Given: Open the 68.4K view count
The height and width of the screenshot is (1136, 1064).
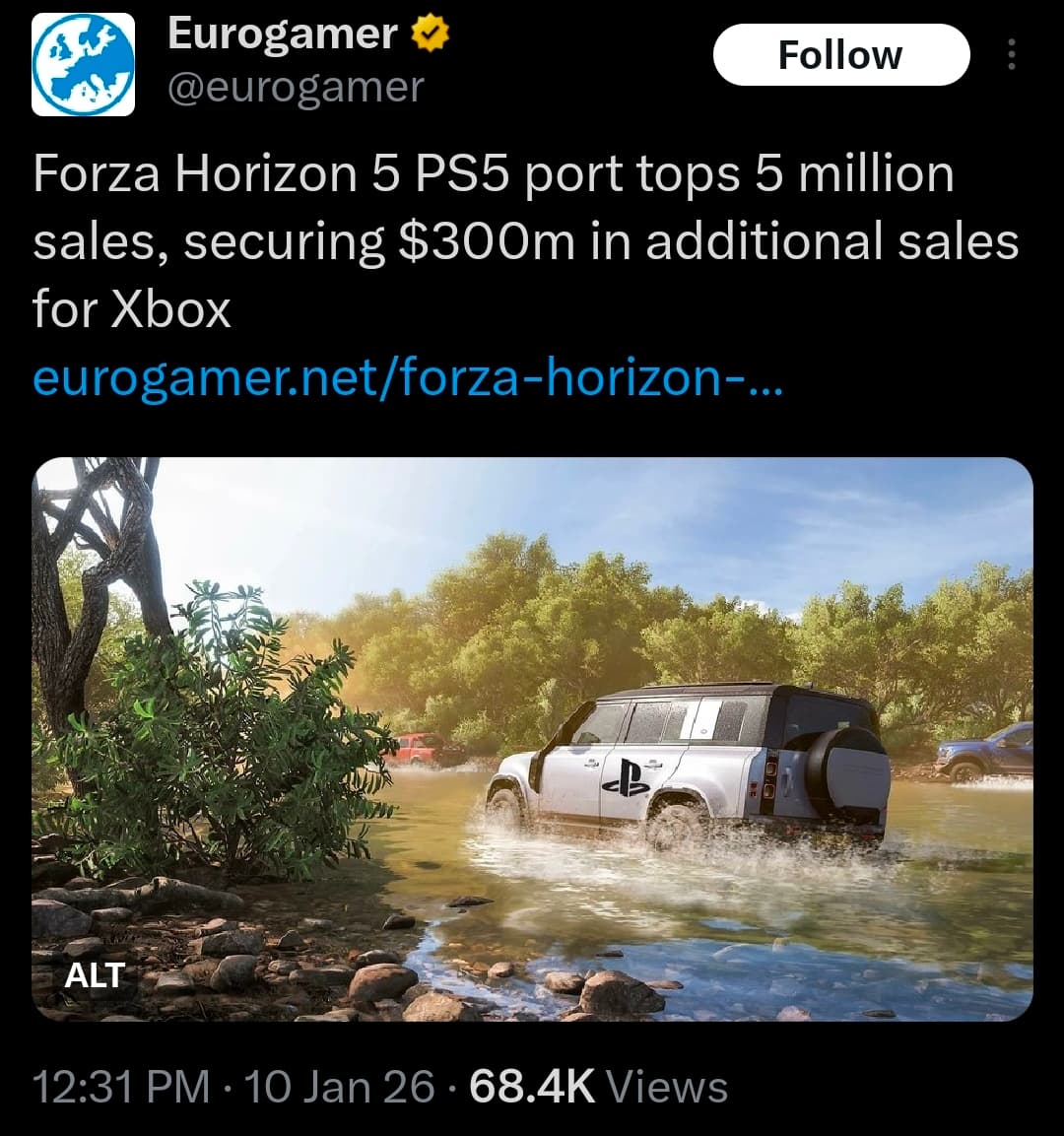Looking at the screenshot, I should tap(532, 1086).
